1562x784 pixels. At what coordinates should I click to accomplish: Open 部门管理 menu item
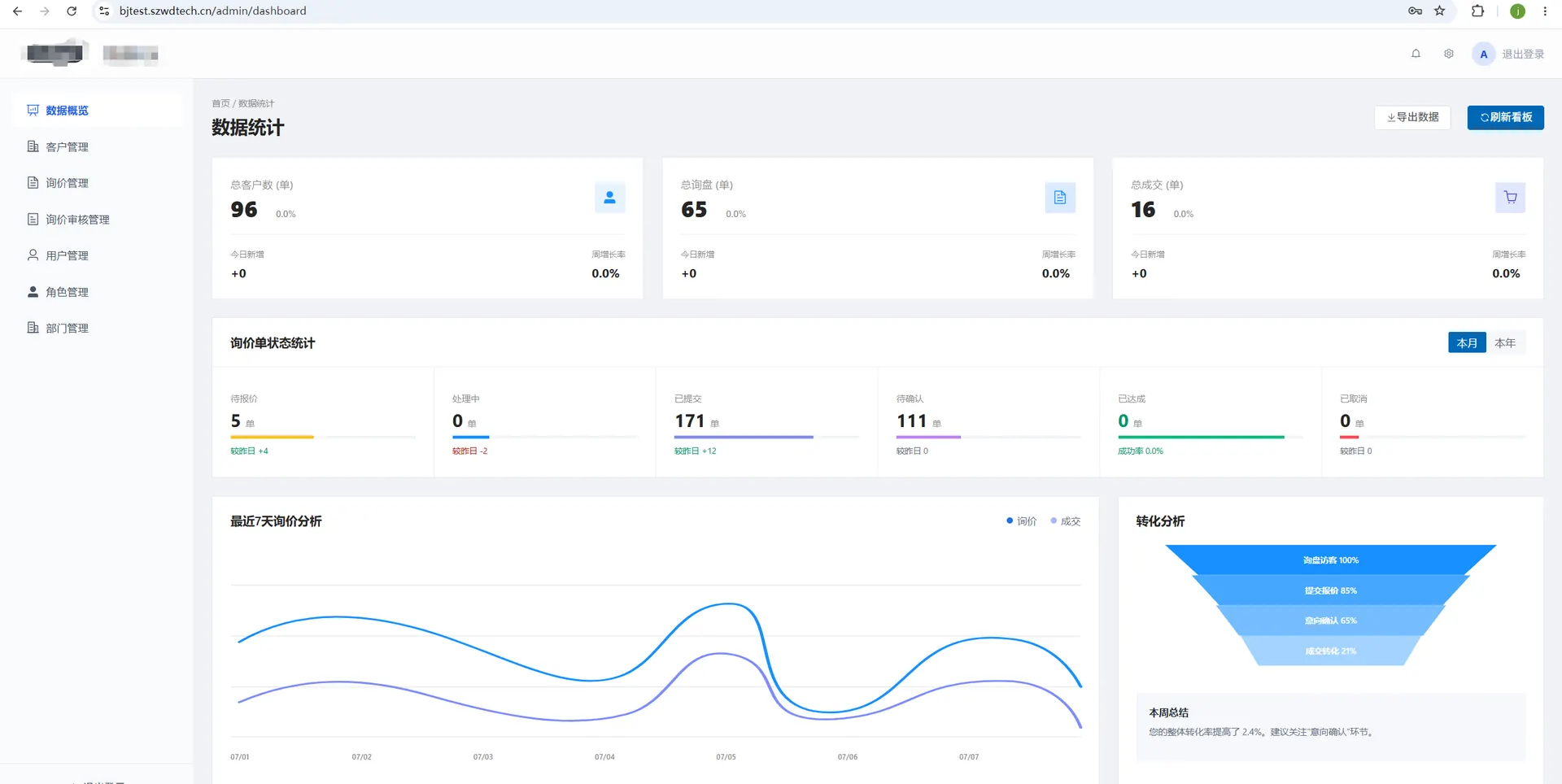[x=98, y=328]
